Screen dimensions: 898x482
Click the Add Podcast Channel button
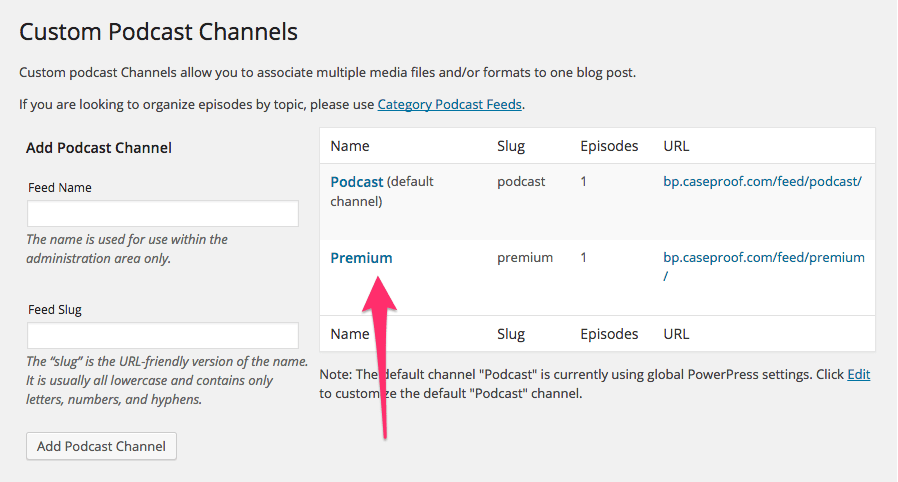[101, 446]
